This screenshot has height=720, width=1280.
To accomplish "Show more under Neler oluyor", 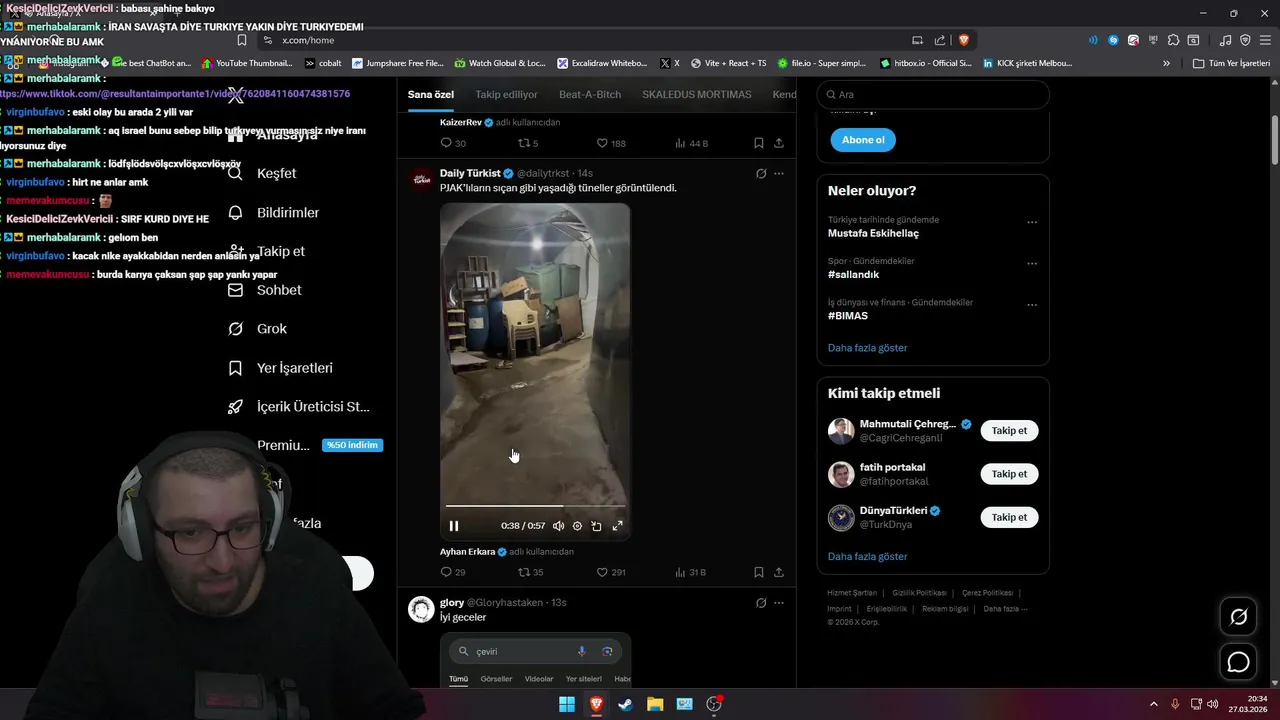I will click(x=868, y=348).
